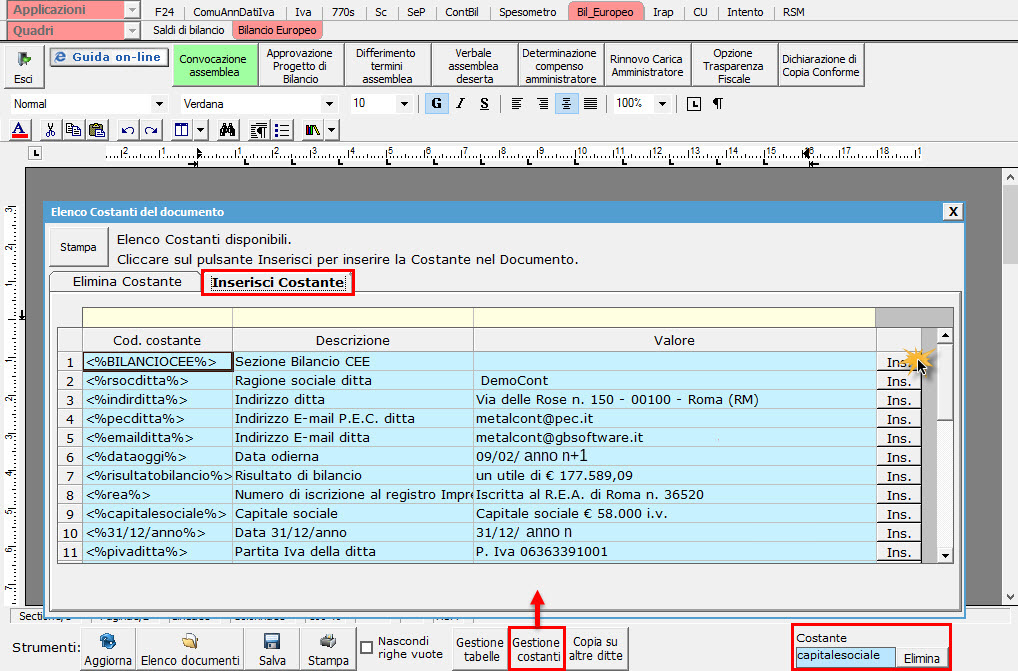1018x671 pixels.
Task: Toggle the Nascondi righe vuote checkbox
Action: [x=367, y=647]
